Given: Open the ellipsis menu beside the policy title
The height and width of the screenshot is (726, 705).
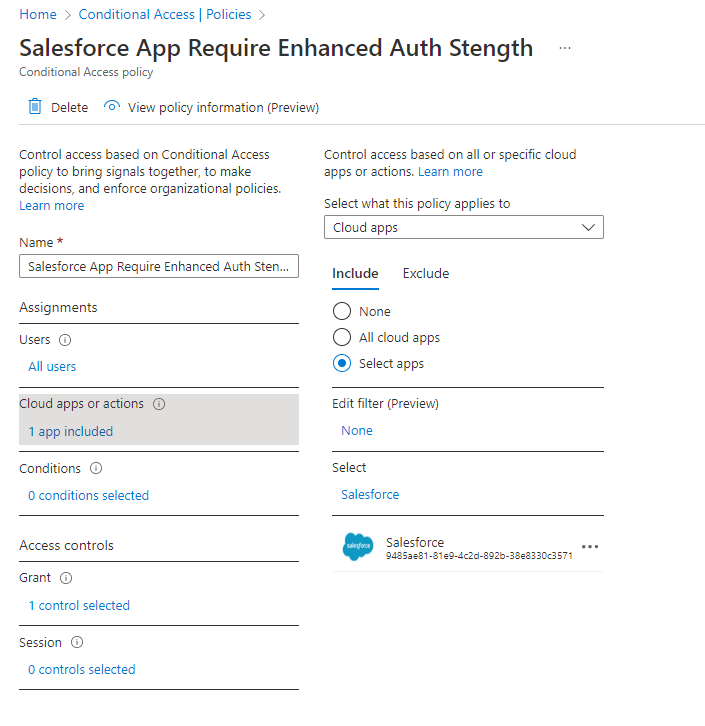Looking at the screenshot, I should coord(565,49).
